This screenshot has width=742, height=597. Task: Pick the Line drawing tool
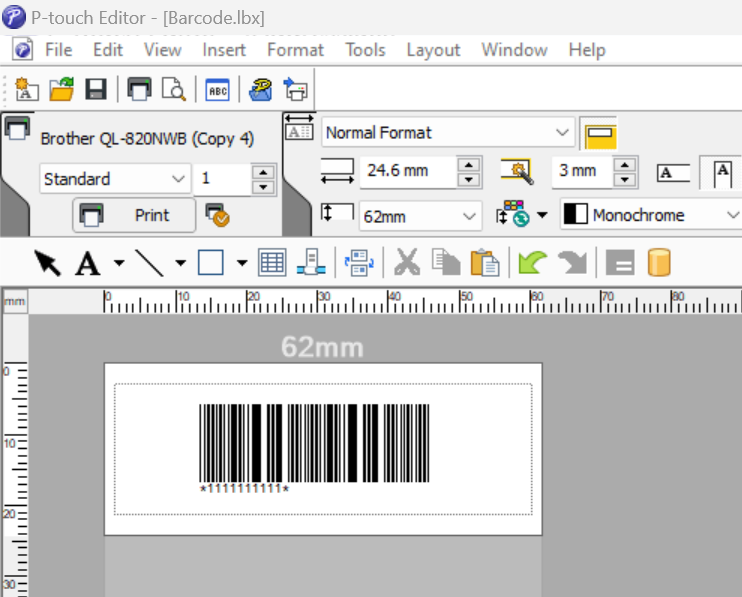pyautogui.click(x=150, y=263)
